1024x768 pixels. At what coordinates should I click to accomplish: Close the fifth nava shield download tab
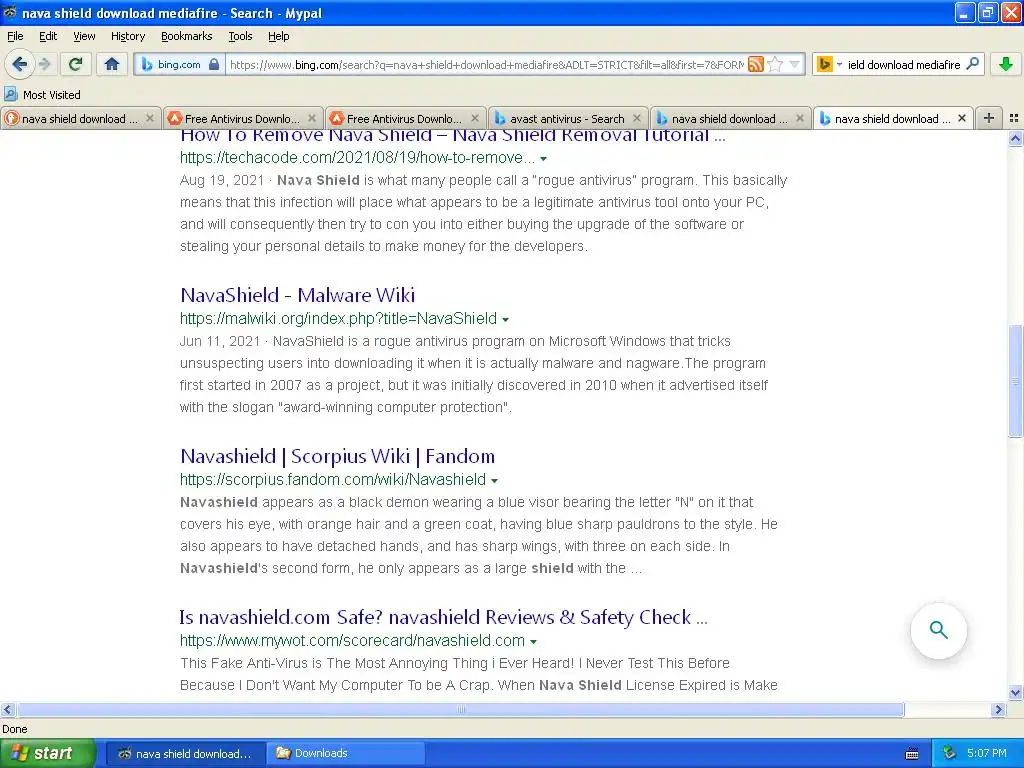(799, 118)
